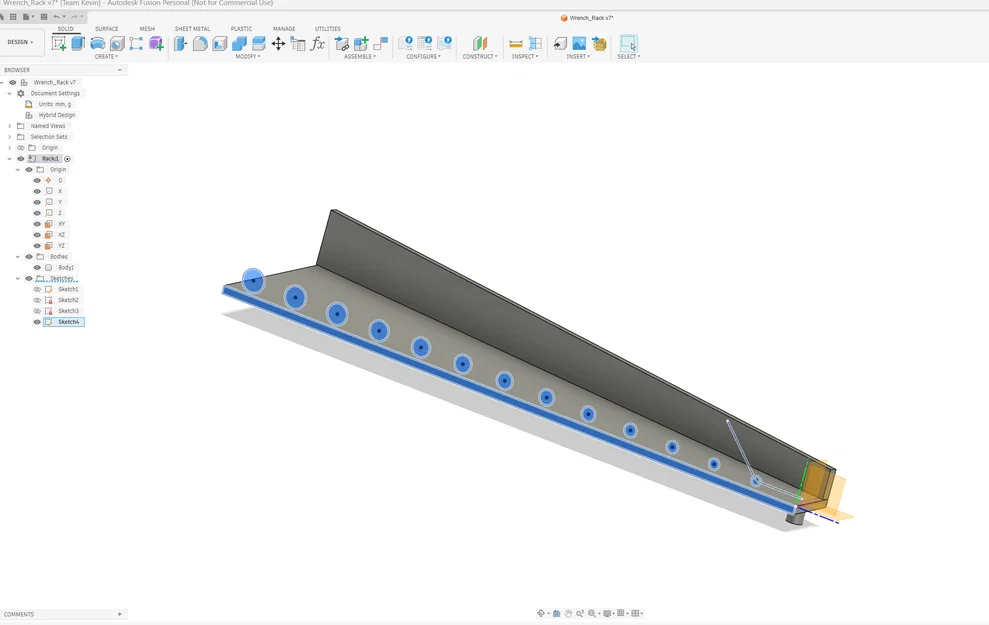Screen dimensions: 989x625
Task: Select the Combine tool icon
Action: pyautogui.click(x=239, y=43)
